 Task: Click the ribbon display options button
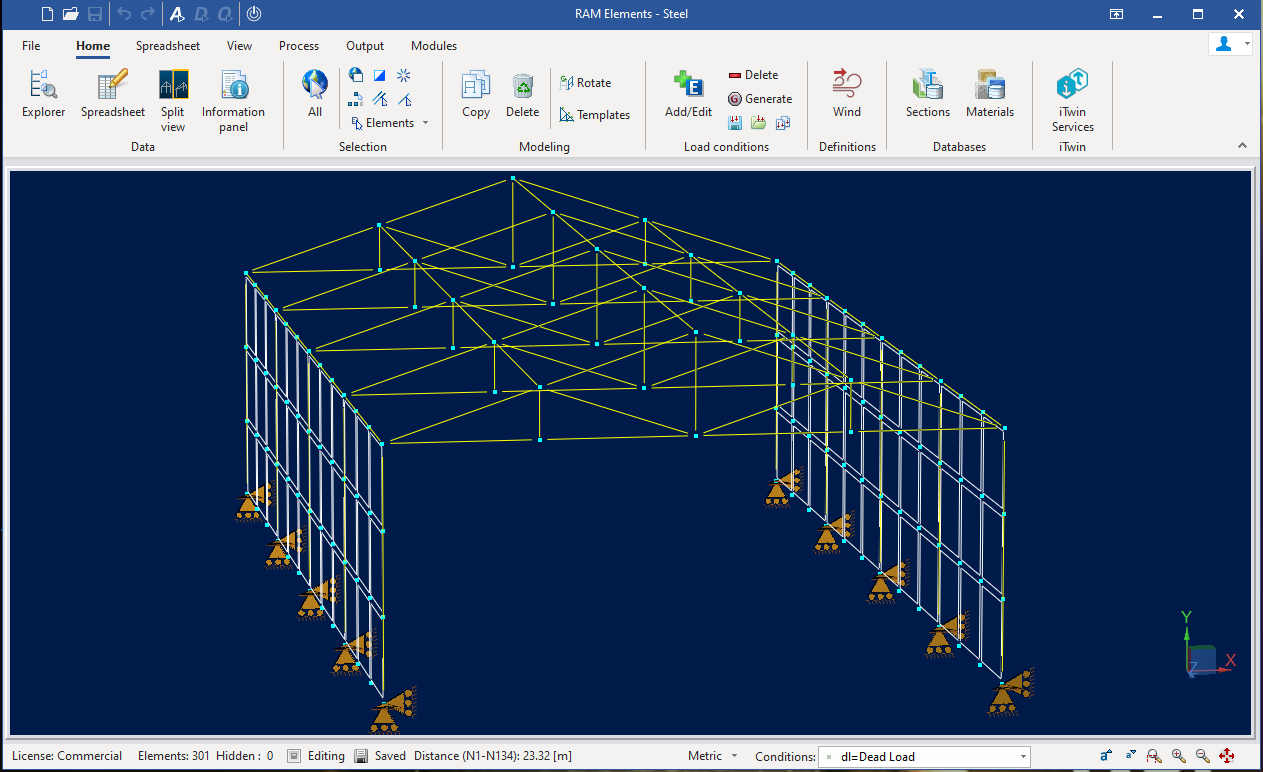tap(1117, 14)
